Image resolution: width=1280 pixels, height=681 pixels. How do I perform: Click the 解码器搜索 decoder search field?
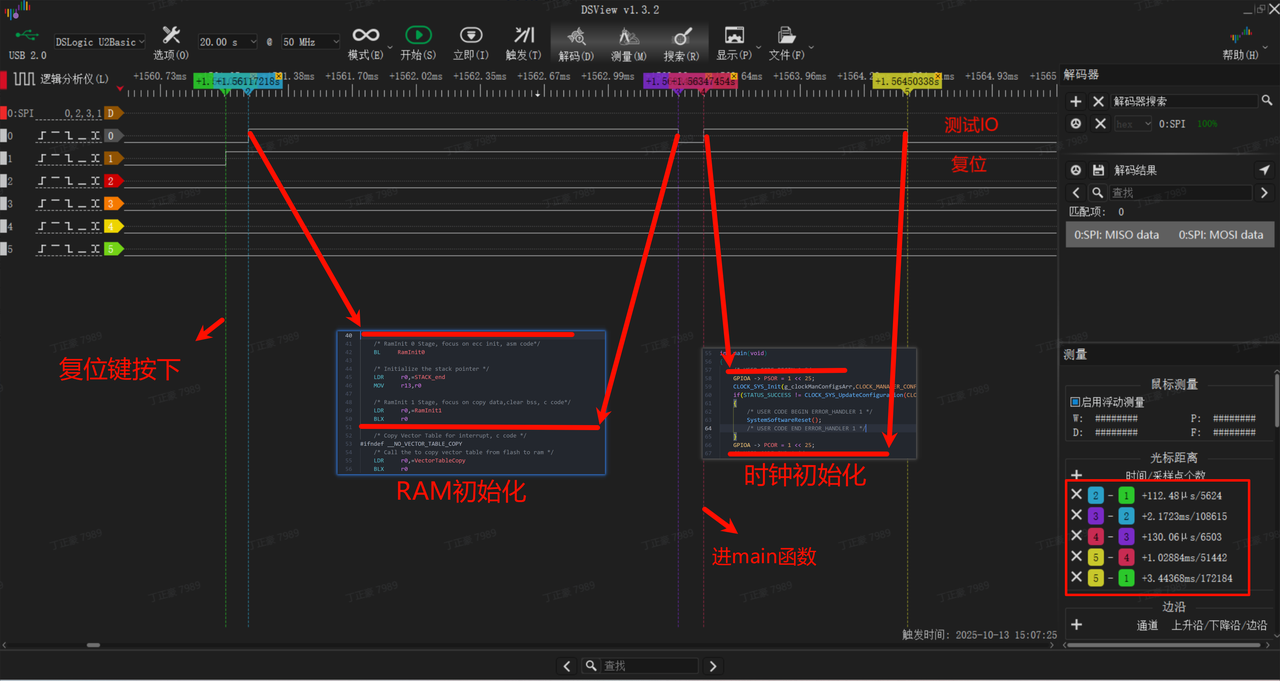click(1185, 101)
